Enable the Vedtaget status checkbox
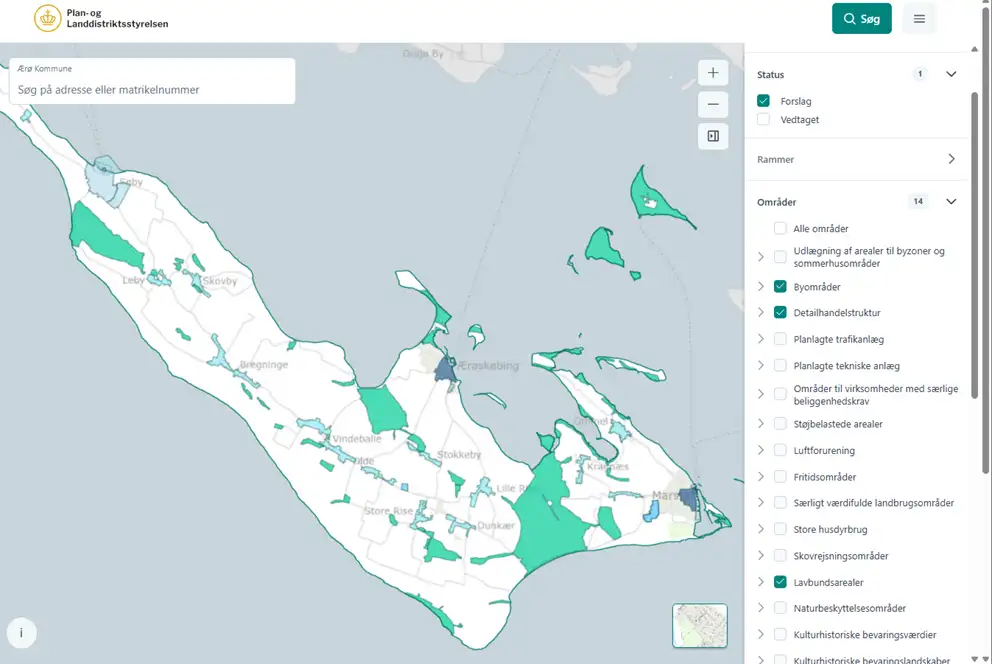 point(764,120)
